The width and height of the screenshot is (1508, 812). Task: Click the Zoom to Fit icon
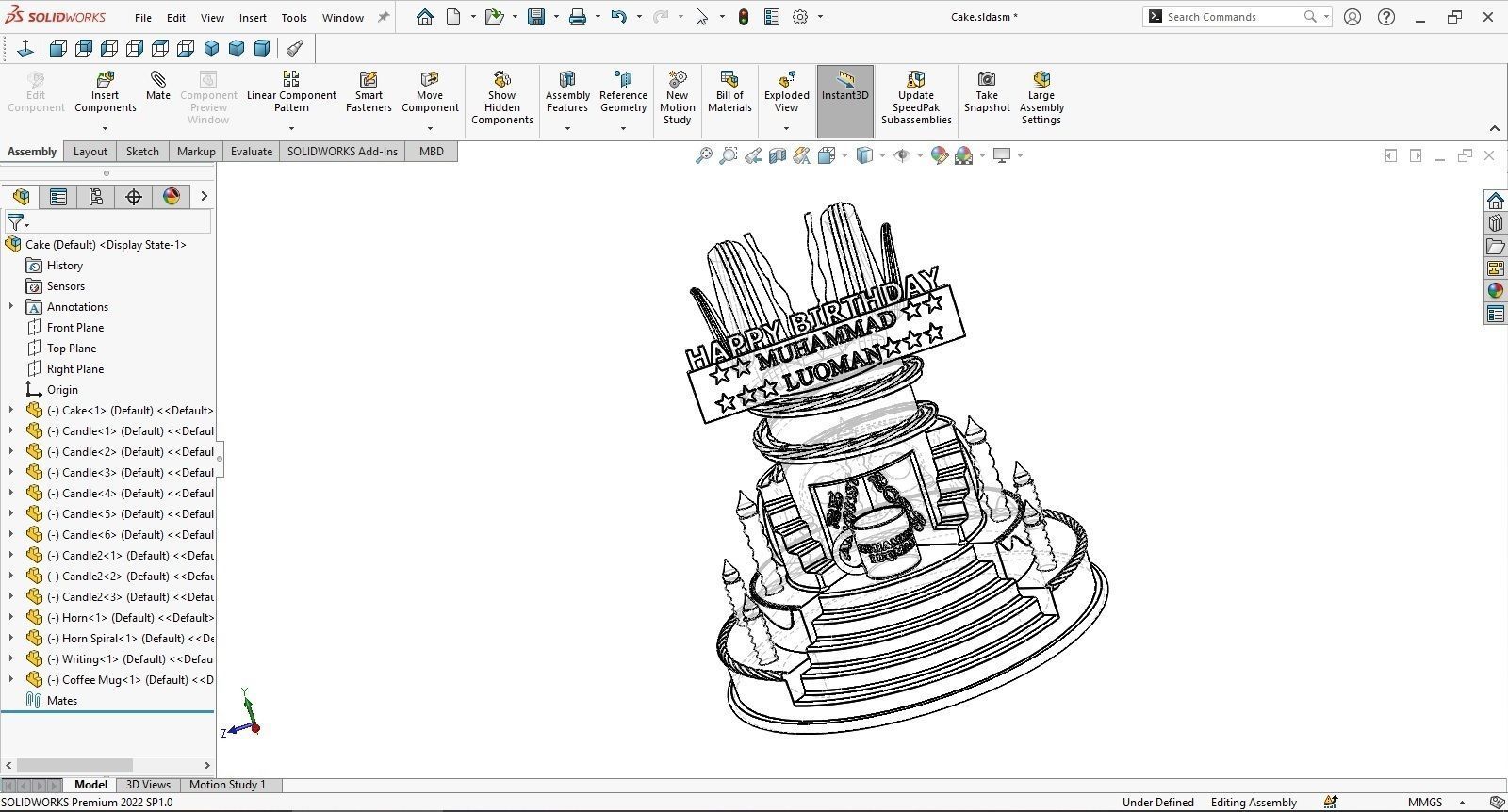coord(703,155)
